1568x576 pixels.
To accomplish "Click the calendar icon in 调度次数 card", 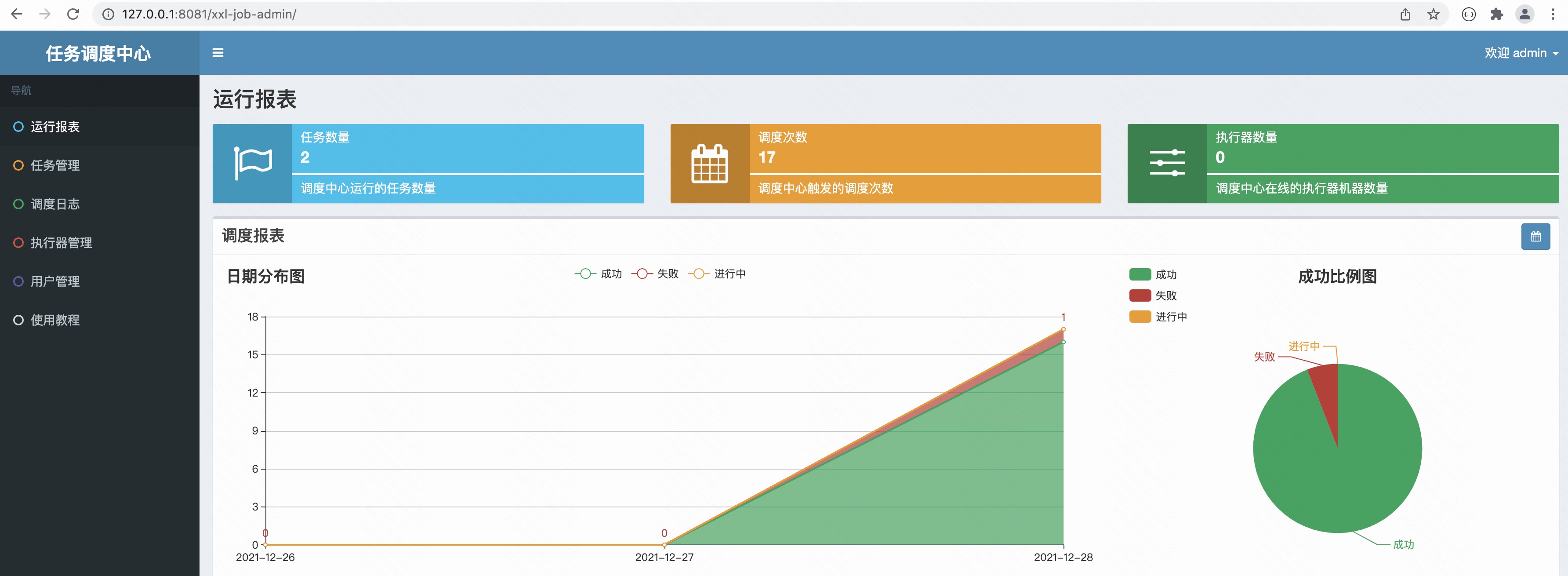I will click(x=709, y=163).
